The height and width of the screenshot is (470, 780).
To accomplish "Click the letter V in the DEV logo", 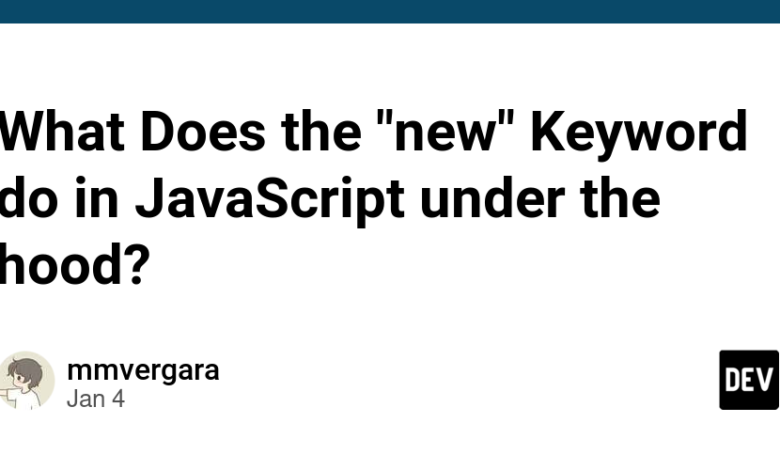I will 765,380.
